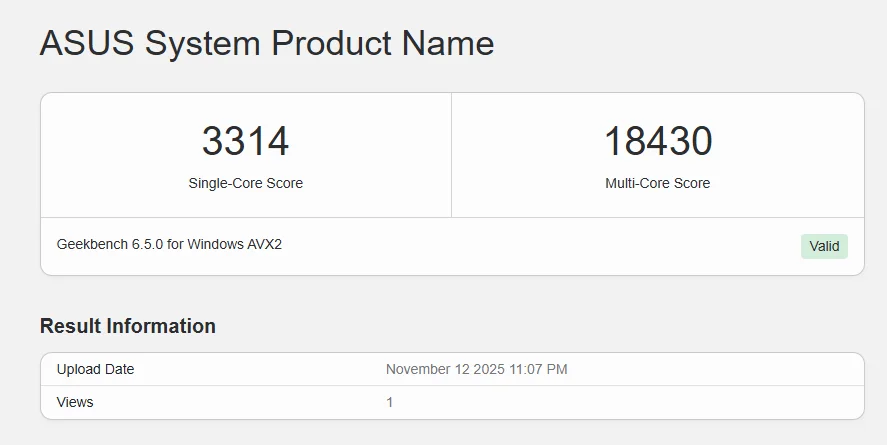Click the November 12 2025 date text
Viewport: 887px width, 445px height.
[x=446, y=369]
